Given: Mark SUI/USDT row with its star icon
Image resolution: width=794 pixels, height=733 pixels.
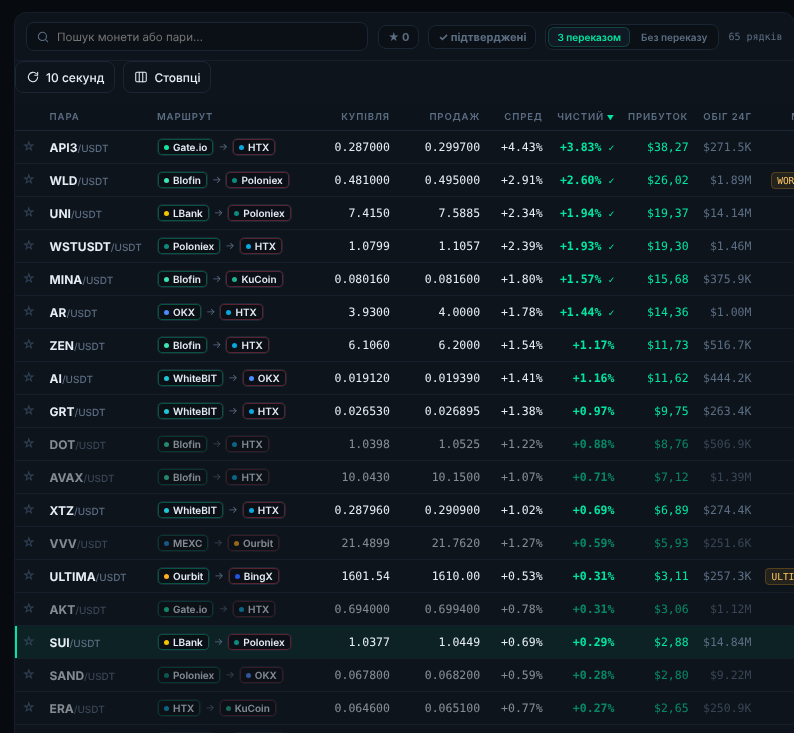Looking at the screenshot, I should click(29, 641).
